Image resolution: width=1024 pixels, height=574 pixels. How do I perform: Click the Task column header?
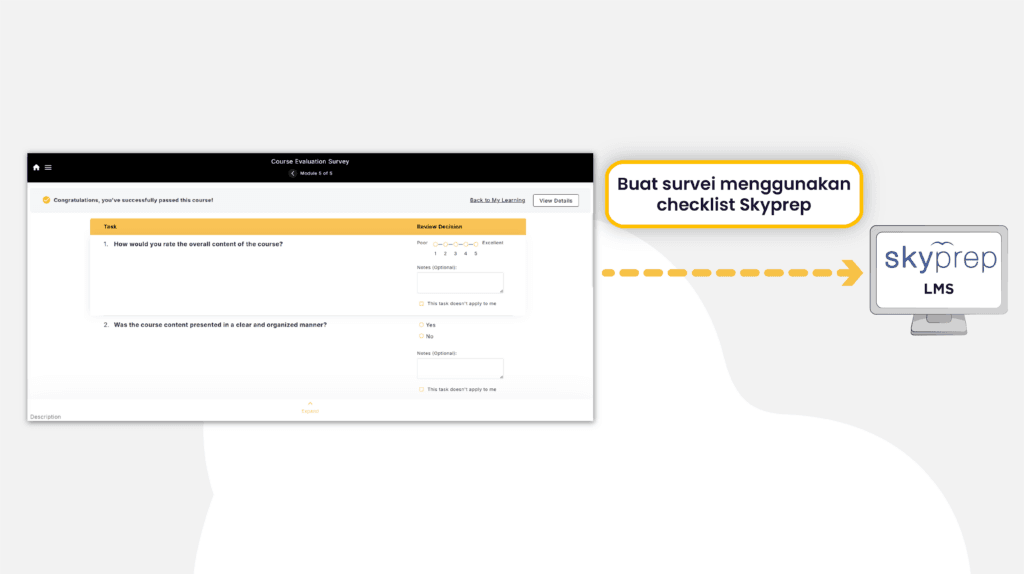[x=110, y=227]
